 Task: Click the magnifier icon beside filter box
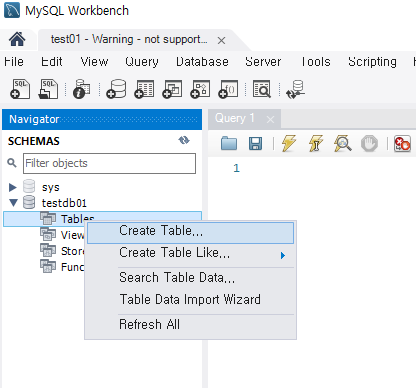[x=12, y=163]
